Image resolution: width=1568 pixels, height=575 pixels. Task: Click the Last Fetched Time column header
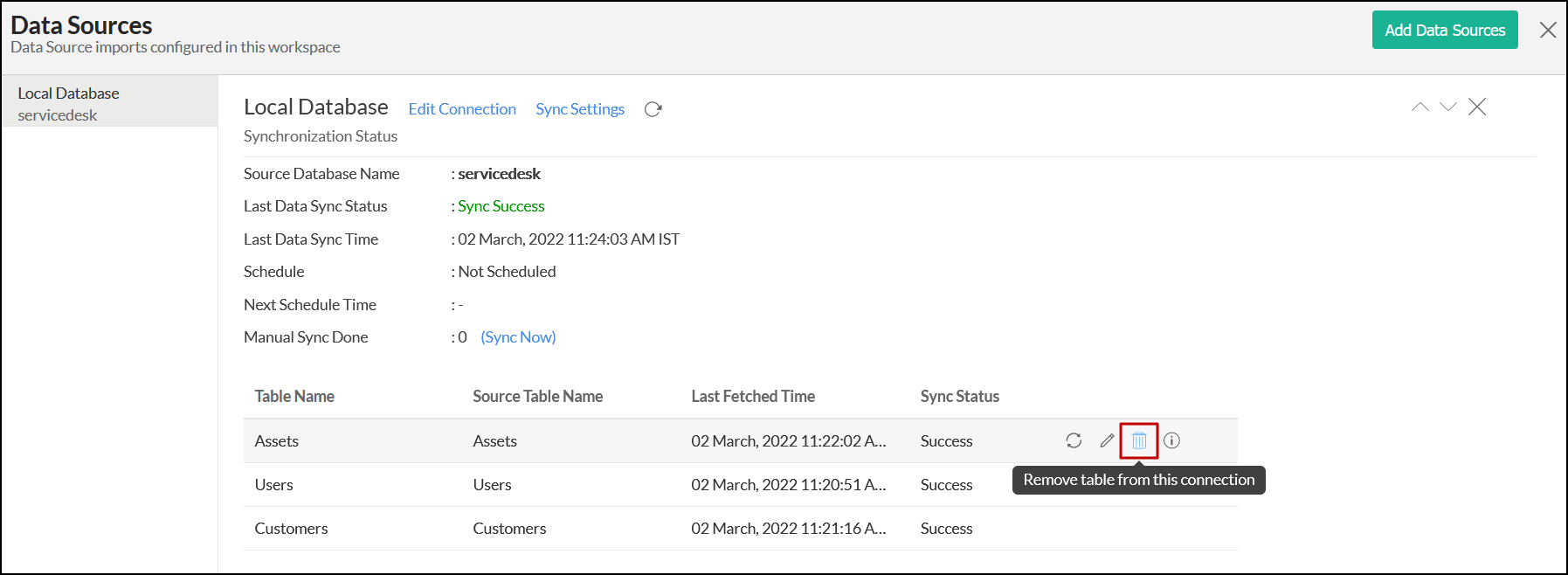(753, 397)
